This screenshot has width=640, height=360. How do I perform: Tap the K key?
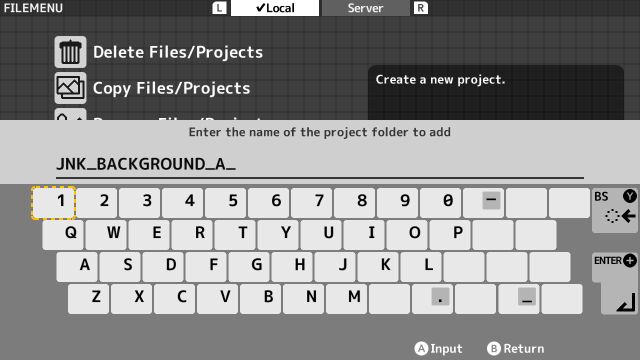[x=378, y=267]
